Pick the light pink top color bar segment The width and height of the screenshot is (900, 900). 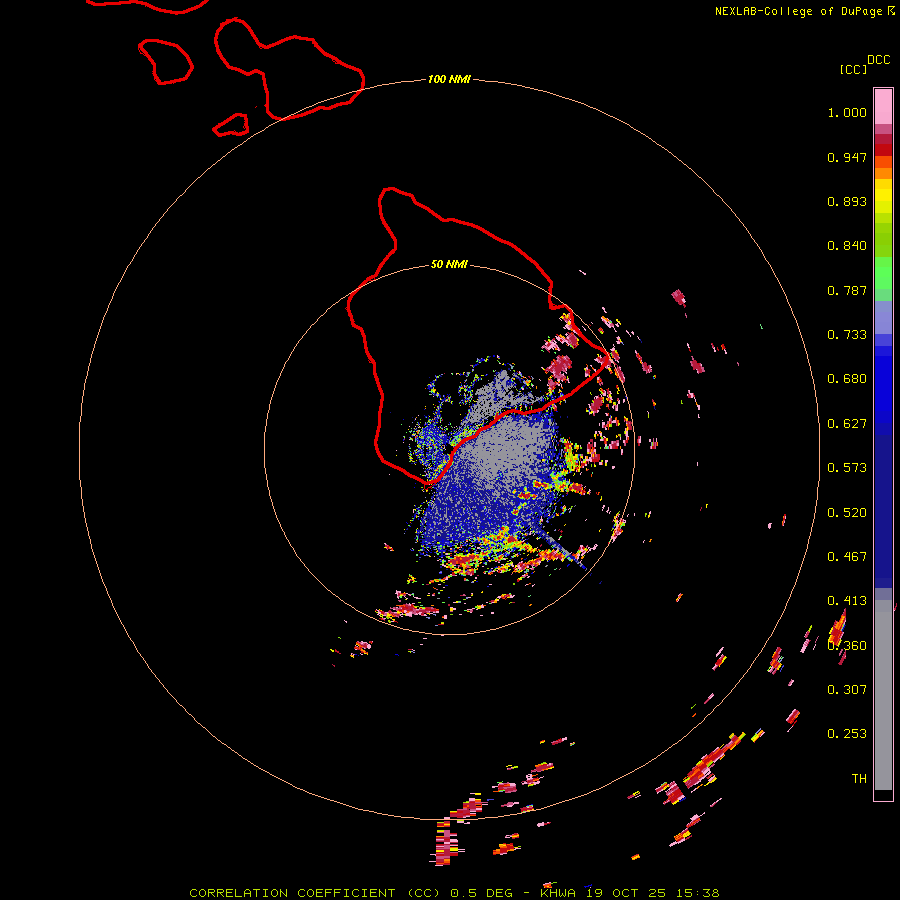click(x=883, y=106)
